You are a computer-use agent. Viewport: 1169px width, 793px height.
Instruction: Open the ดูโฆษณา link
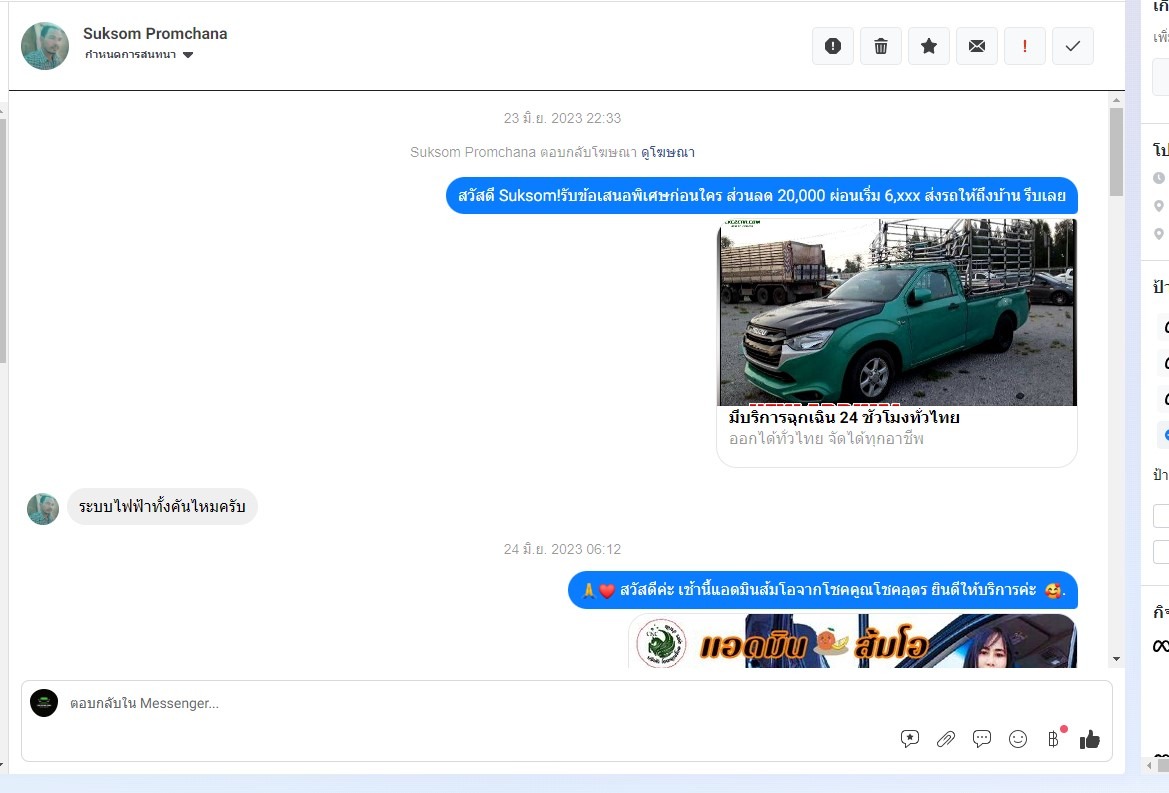point(668,152)
